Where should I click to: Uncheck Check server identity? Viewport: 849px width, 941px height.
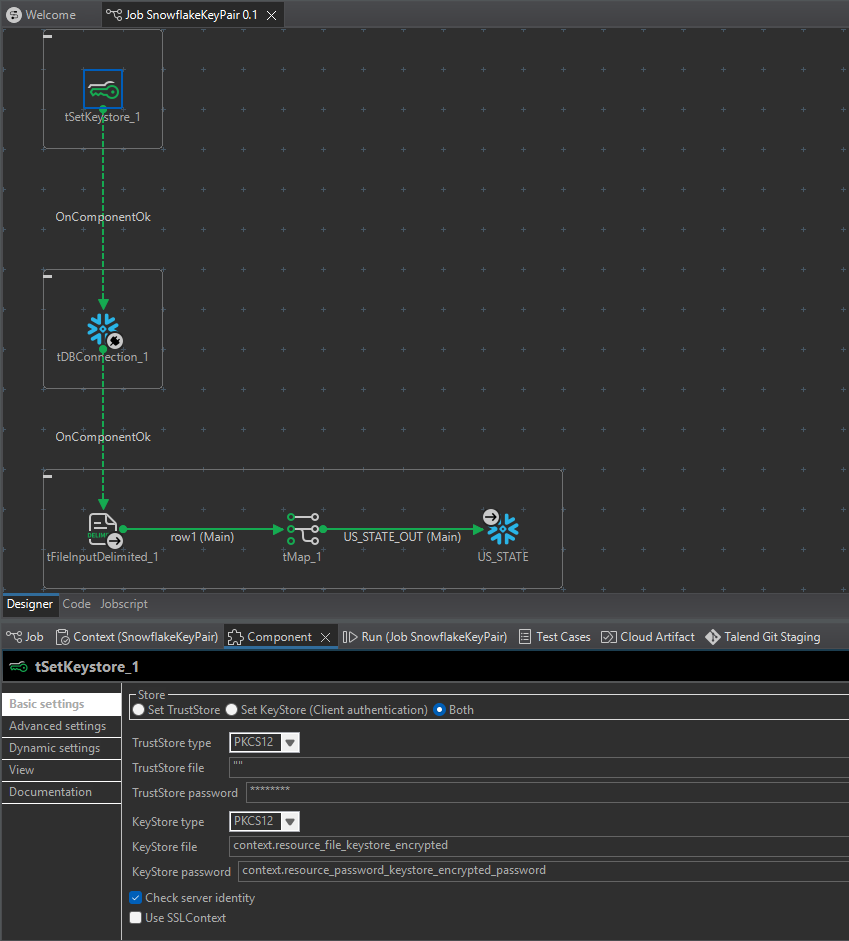[x=136, y=897]
